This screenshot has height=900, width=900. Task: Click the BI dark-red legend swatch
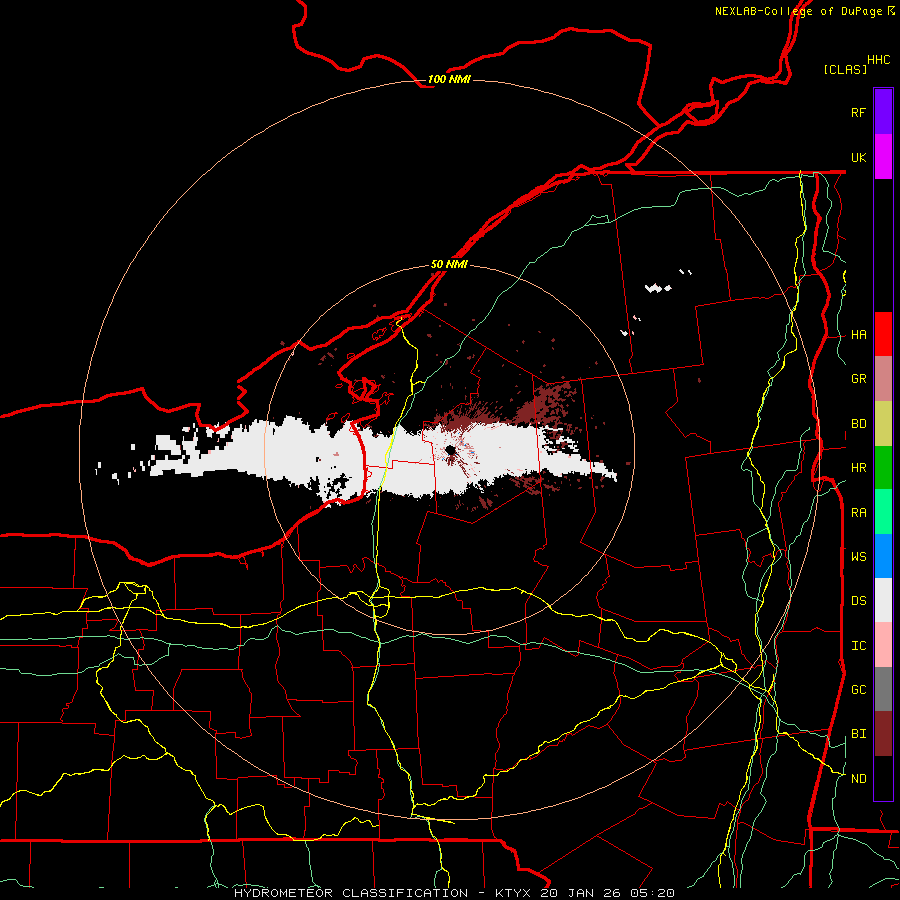coord(883,734)
